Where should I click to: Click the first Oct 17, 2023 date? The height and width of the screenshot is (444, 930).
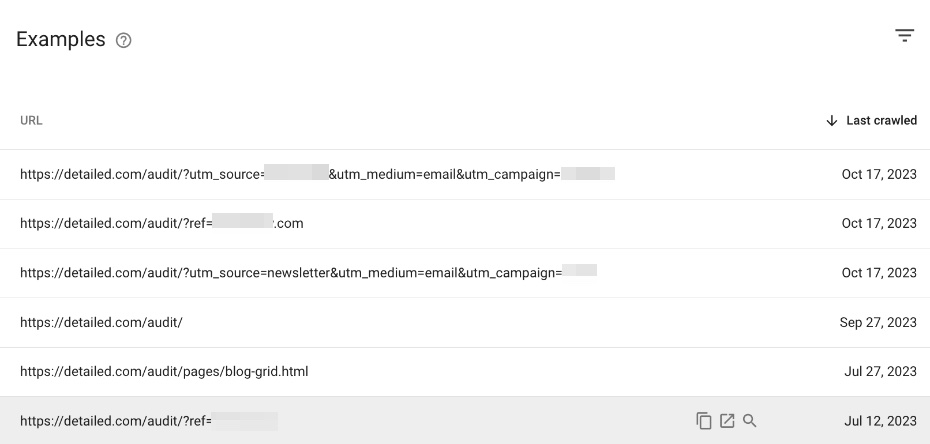(879, 174)
